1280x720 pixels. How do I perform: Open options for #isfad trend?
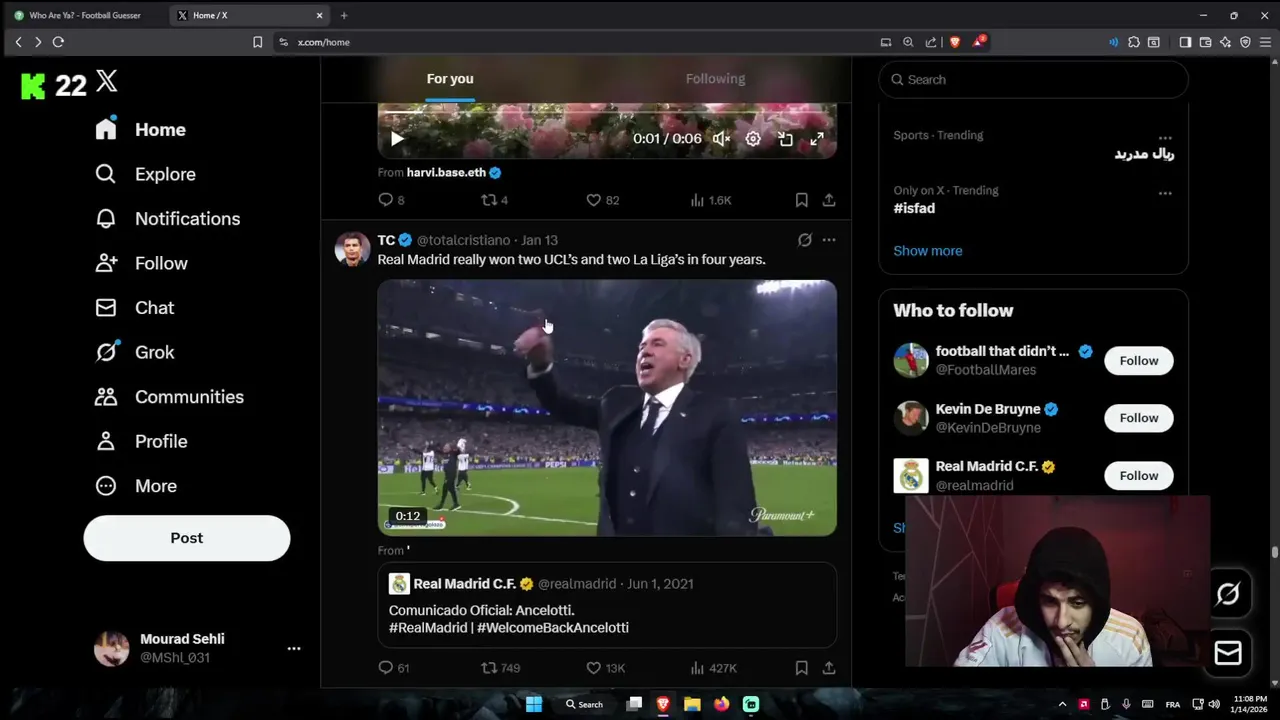1165,193
